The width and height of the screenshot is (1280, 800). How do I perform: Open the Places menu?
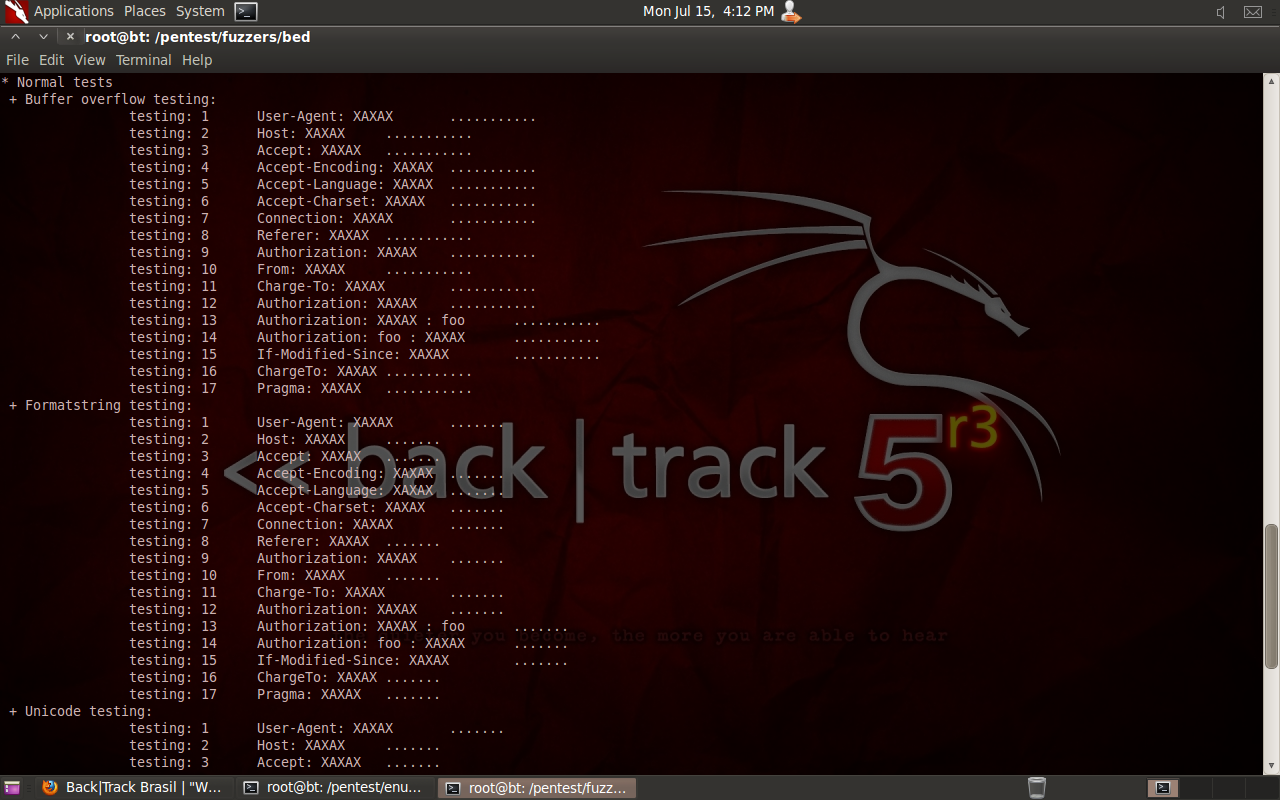click(x=145, y=11)
